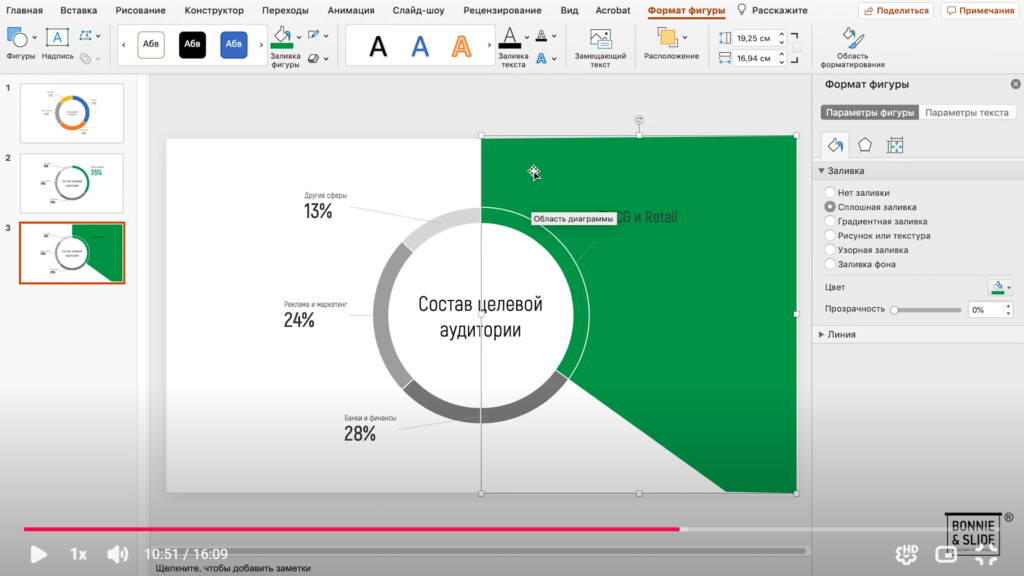Expand the Линия section
This screenshot has width=1024, height=576.
point(822,334)
